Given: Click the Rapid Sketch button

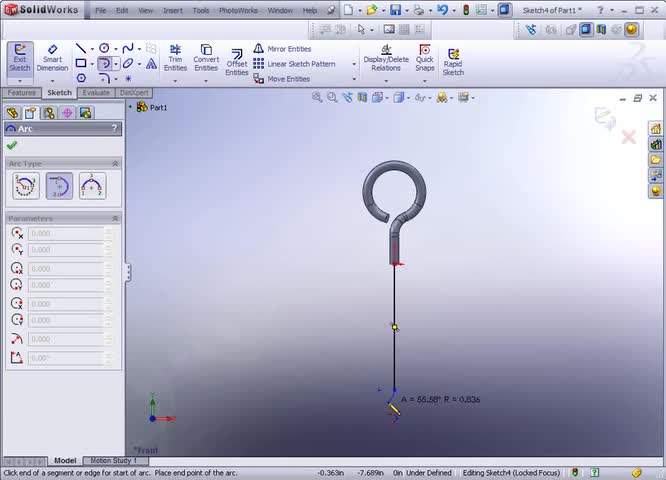Looking at the screenshot, I should 453,62.
